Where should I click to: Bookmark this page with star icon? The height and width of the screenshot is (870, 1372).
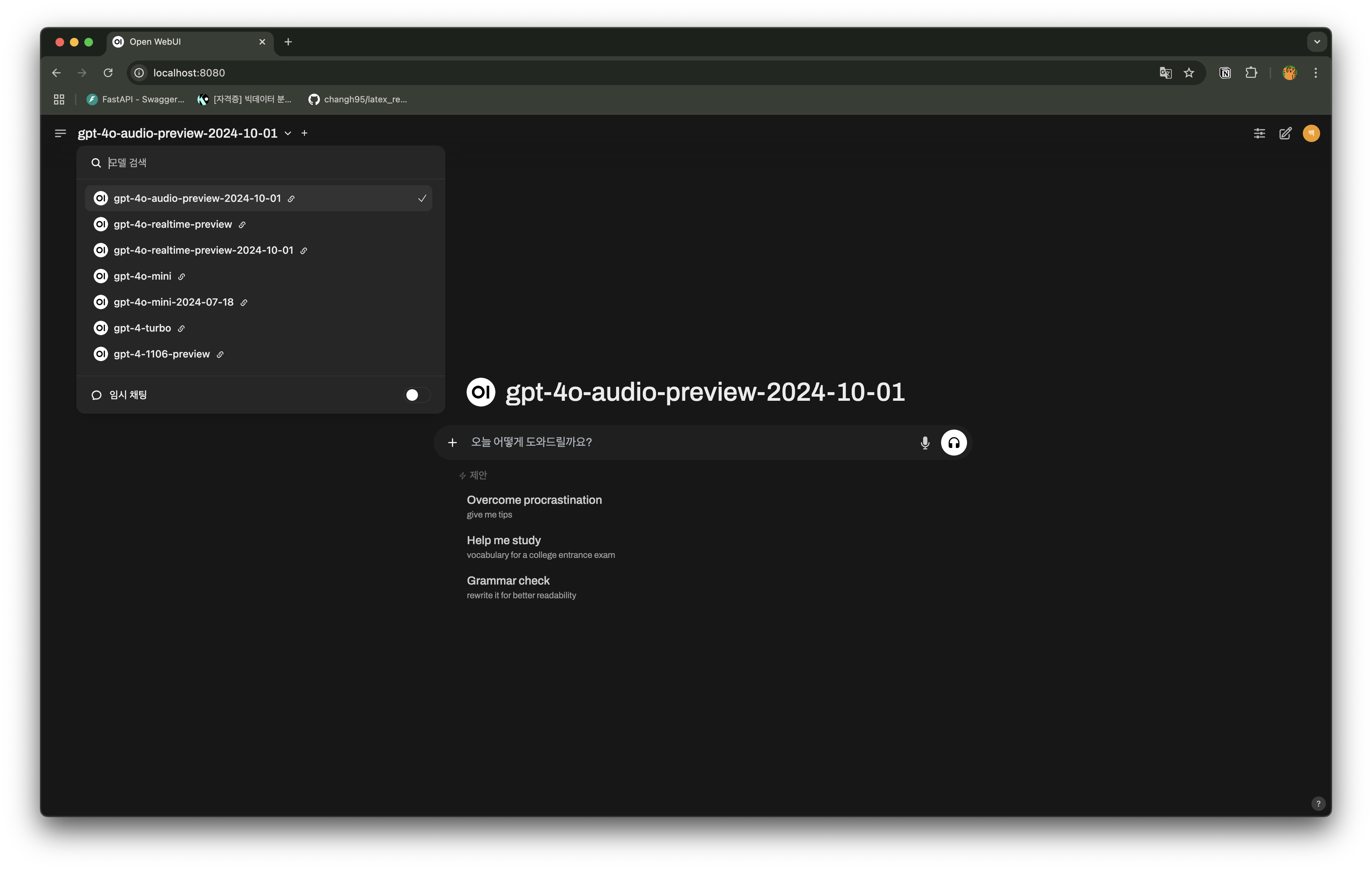1189,73
